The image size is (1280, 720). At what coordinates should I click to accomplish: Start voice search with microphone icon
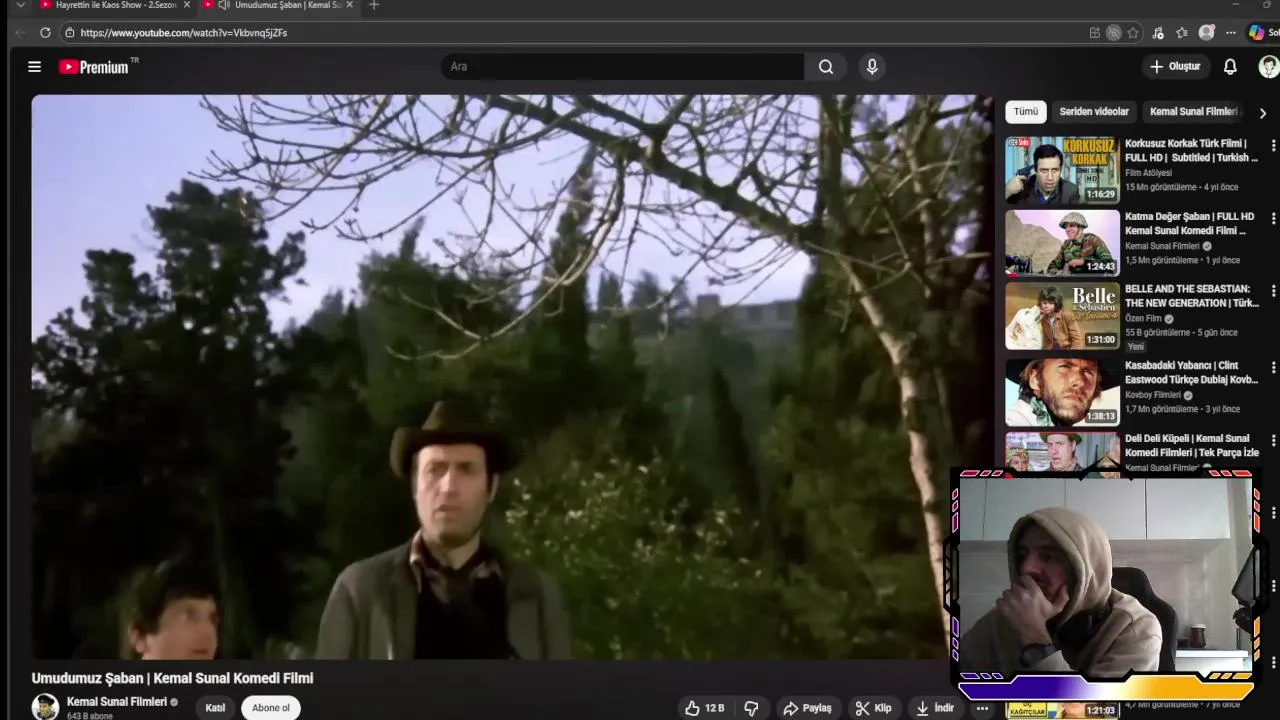[872, 67]
